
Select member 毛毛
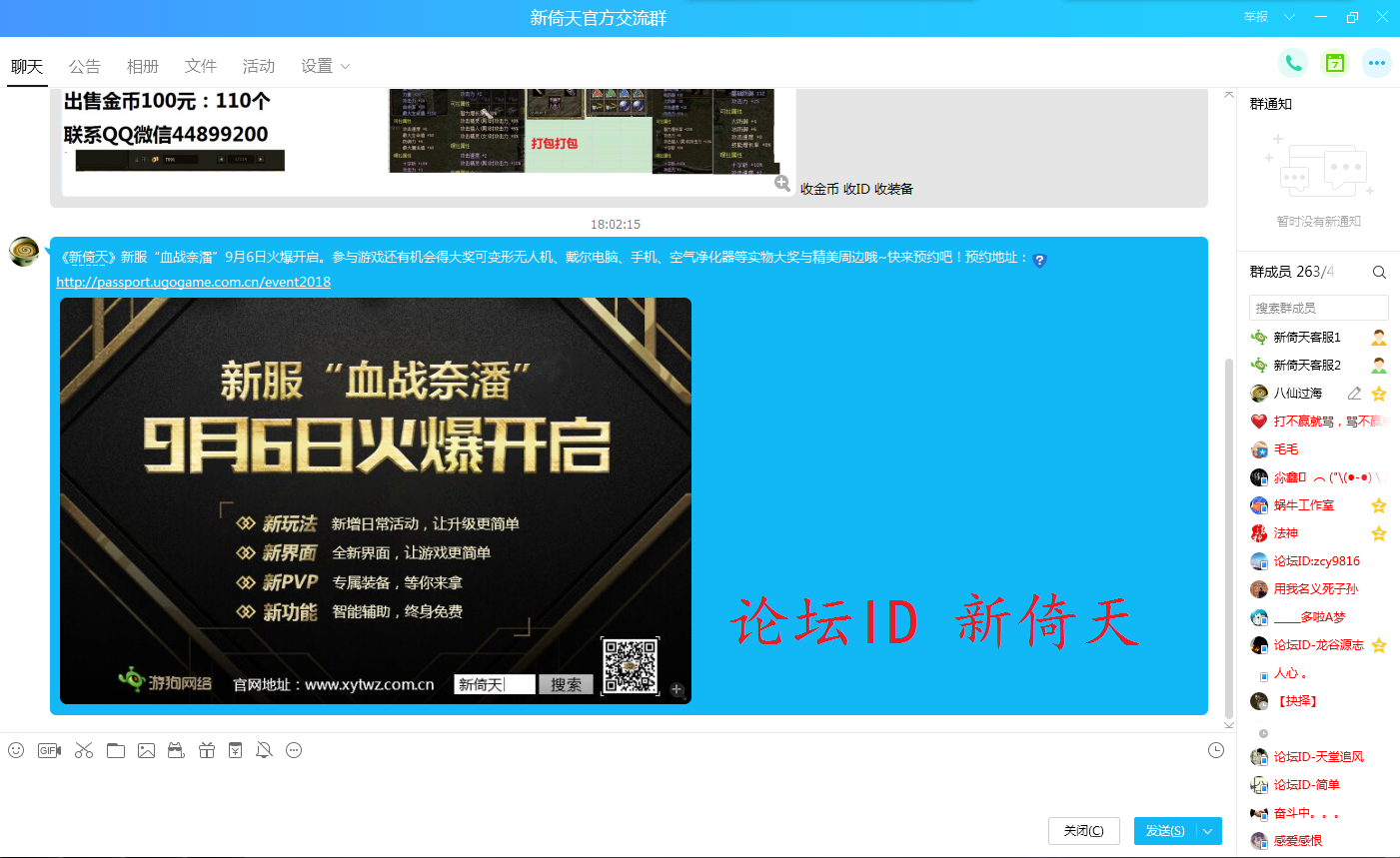[x=1318, y=449]
